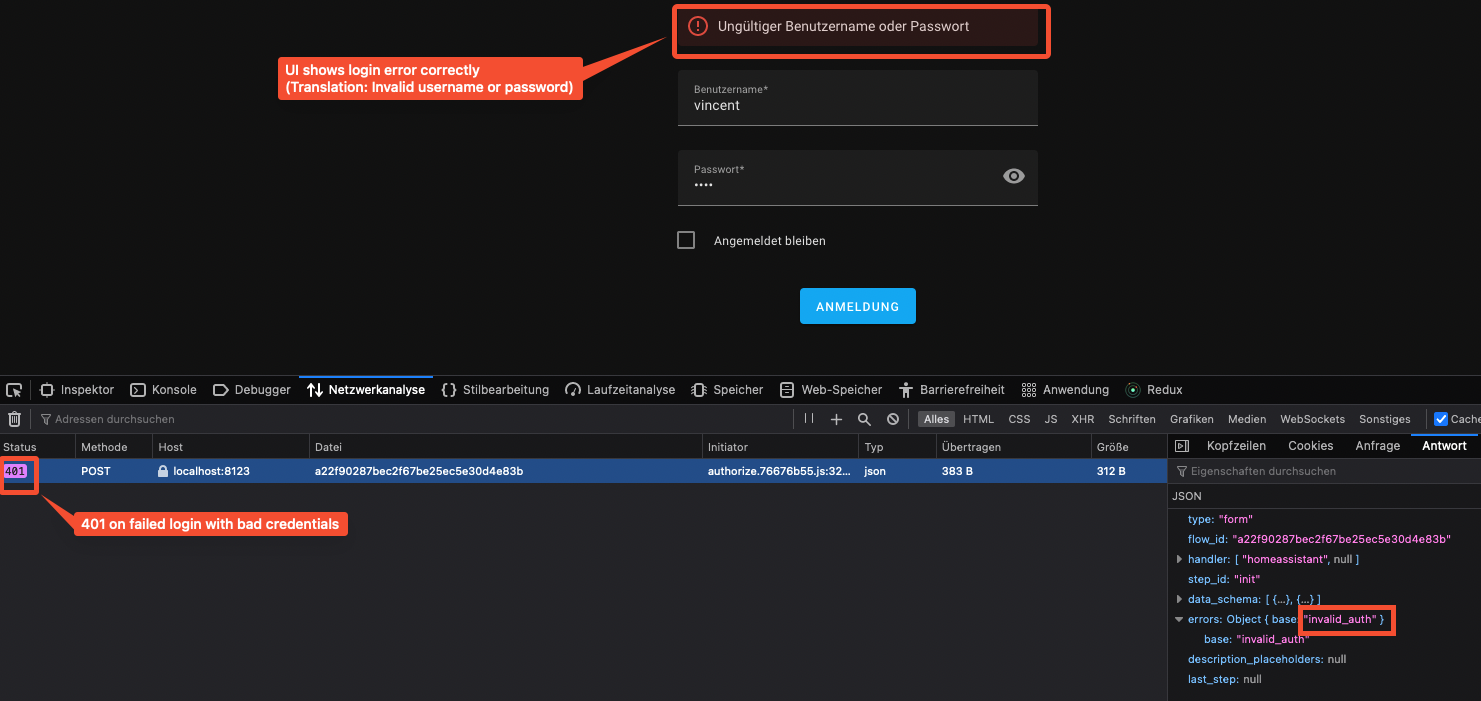This screenshot has width=1481, height=701.
Task: Click the lock icon beside localhost:8123
Action: click(x=163, y=471)
